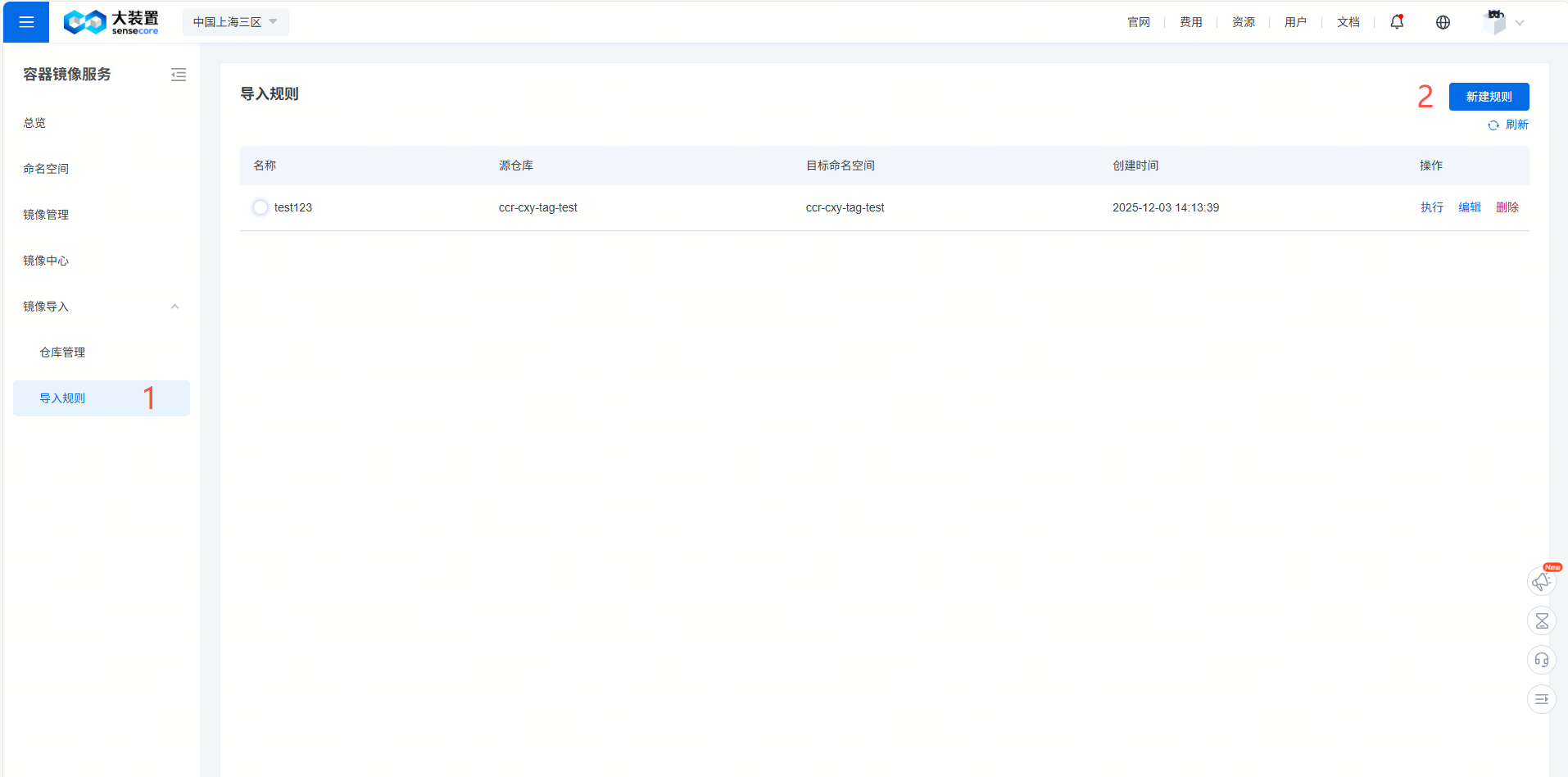The width and height of the screenshot is (1568, 777).
Task: Collapse the sidebar using the fold icon
Action: tap(179, 75)
